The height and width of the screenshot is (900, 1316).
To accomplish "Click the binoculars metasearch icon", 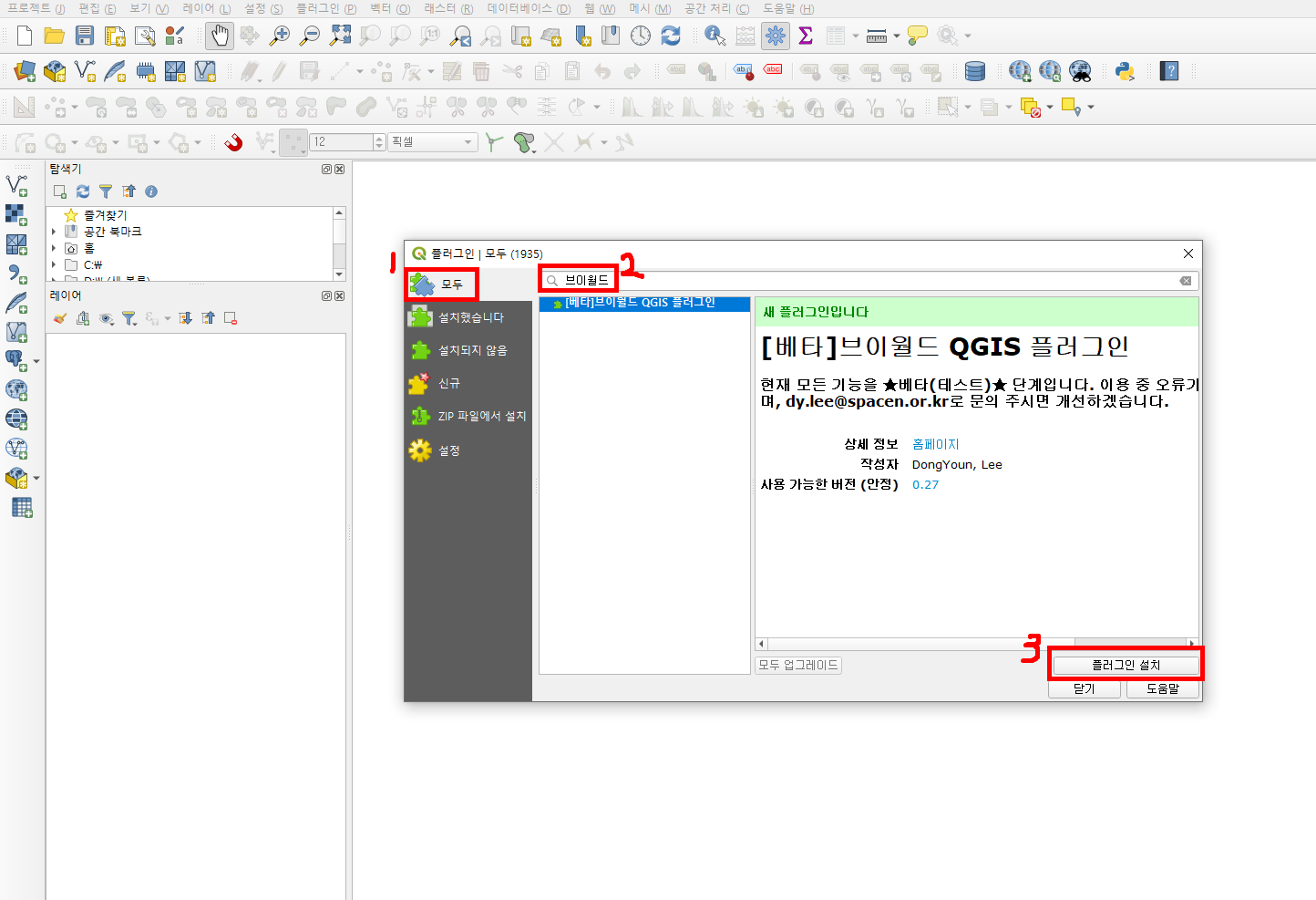I will 1080,70.
